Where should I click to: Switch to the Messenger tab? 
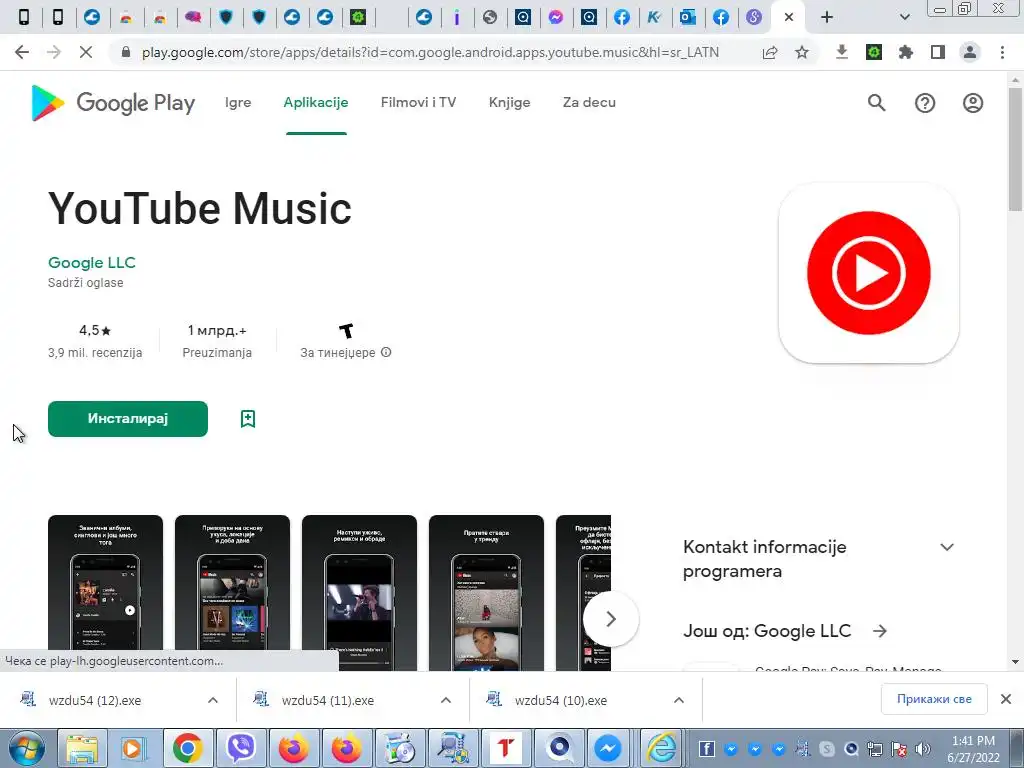coord(556,18)
